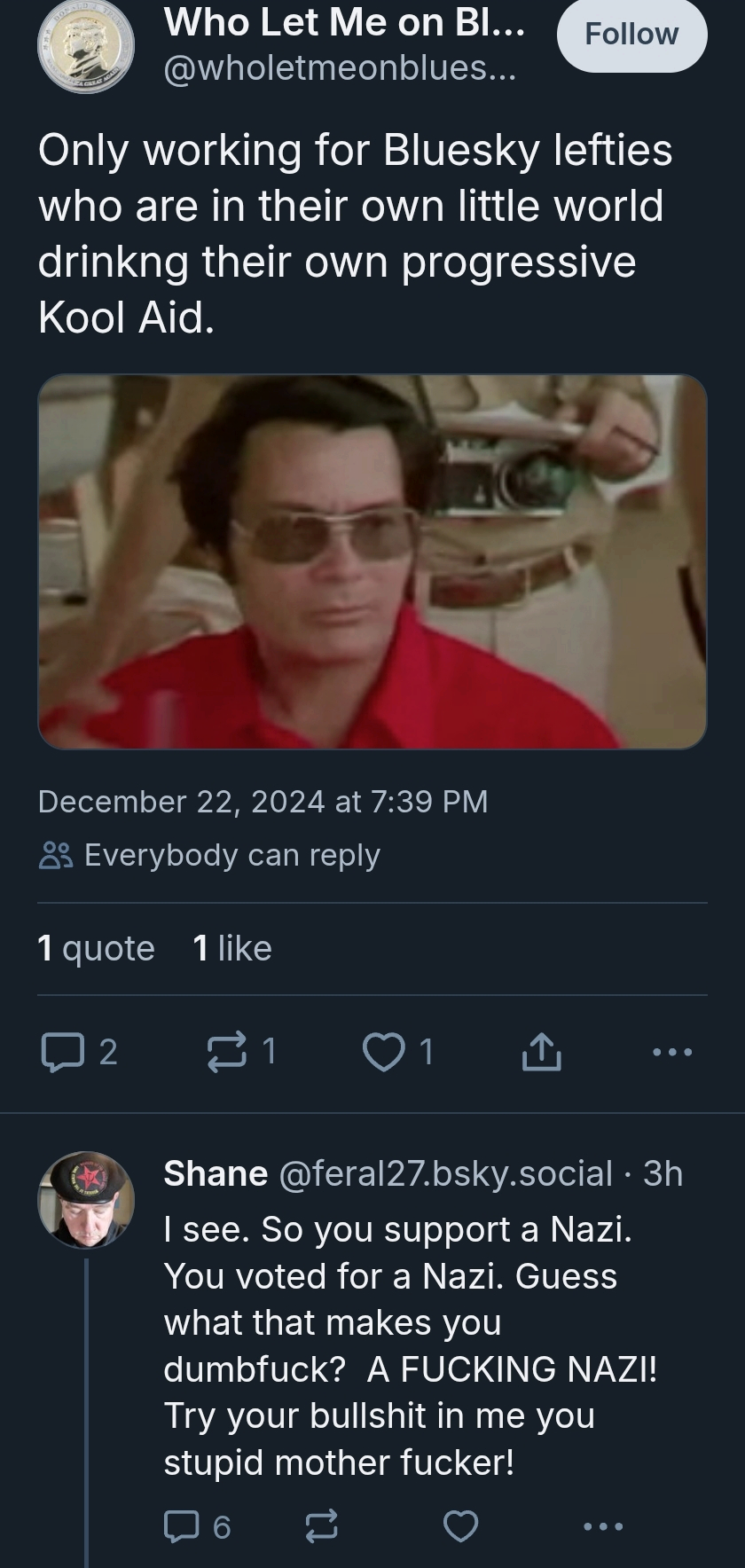Repost Shane's reply
This screenshot has width=745, height=1568.
point(321,1526)
